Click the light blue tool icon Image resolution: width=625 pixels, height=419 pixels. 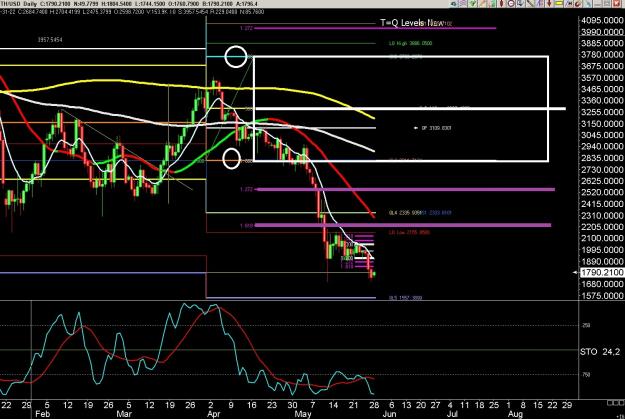[588, 4]
